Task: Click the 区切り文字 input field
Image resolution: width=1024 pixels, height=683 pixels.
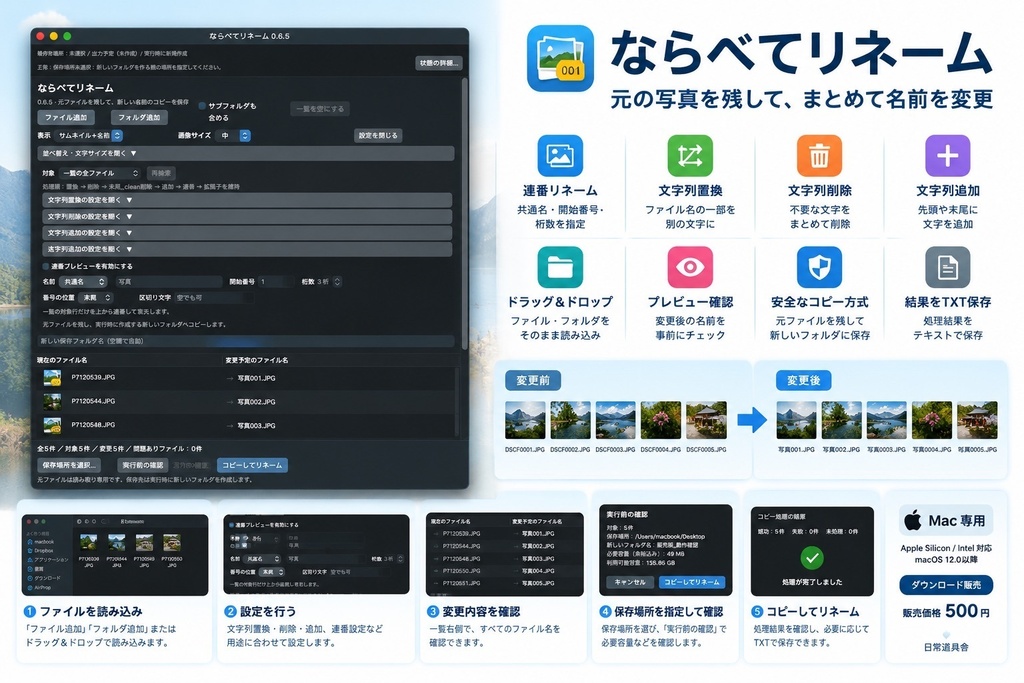Action: [214, 298]
